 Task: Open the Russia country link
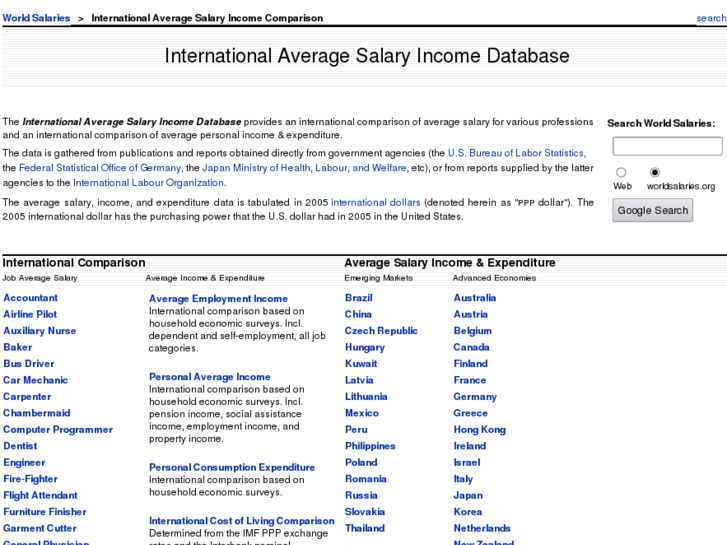point(361,496)
